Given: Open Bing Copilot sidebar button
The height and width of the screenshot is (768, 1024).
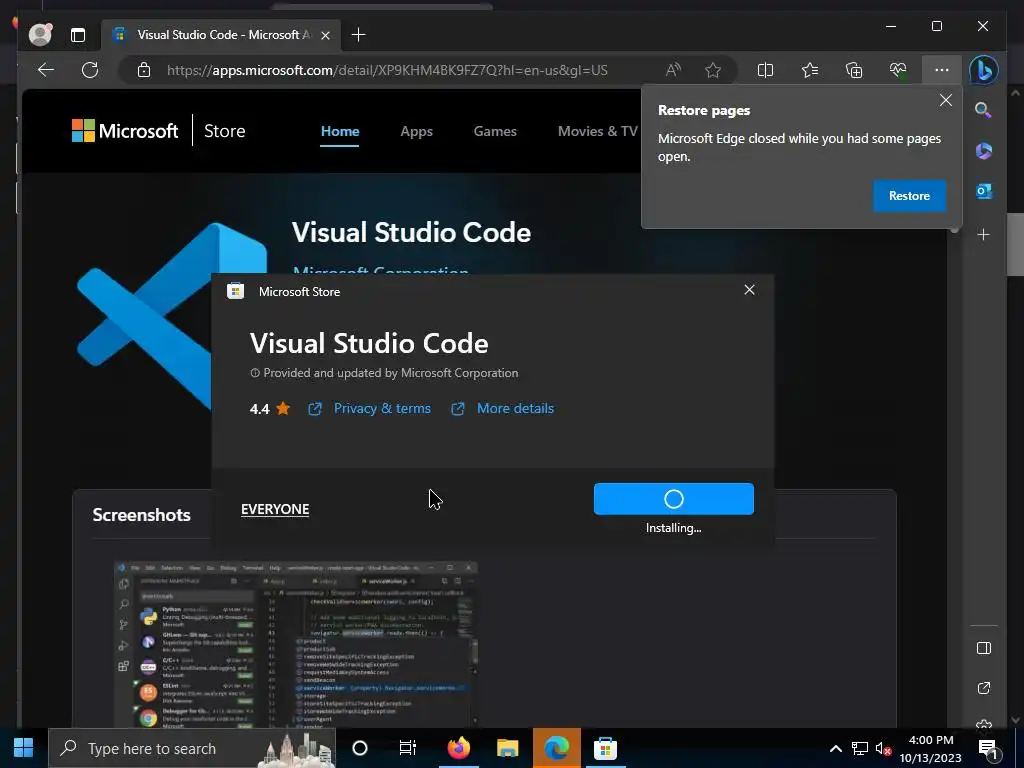Looking at the screenshot, I should click(x=984, y=70).
